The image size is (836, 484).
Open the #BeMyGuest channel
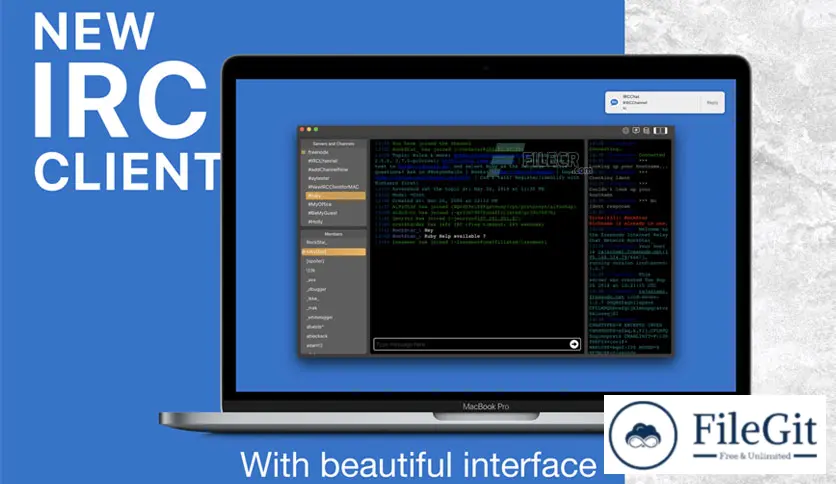coord(323,213)
